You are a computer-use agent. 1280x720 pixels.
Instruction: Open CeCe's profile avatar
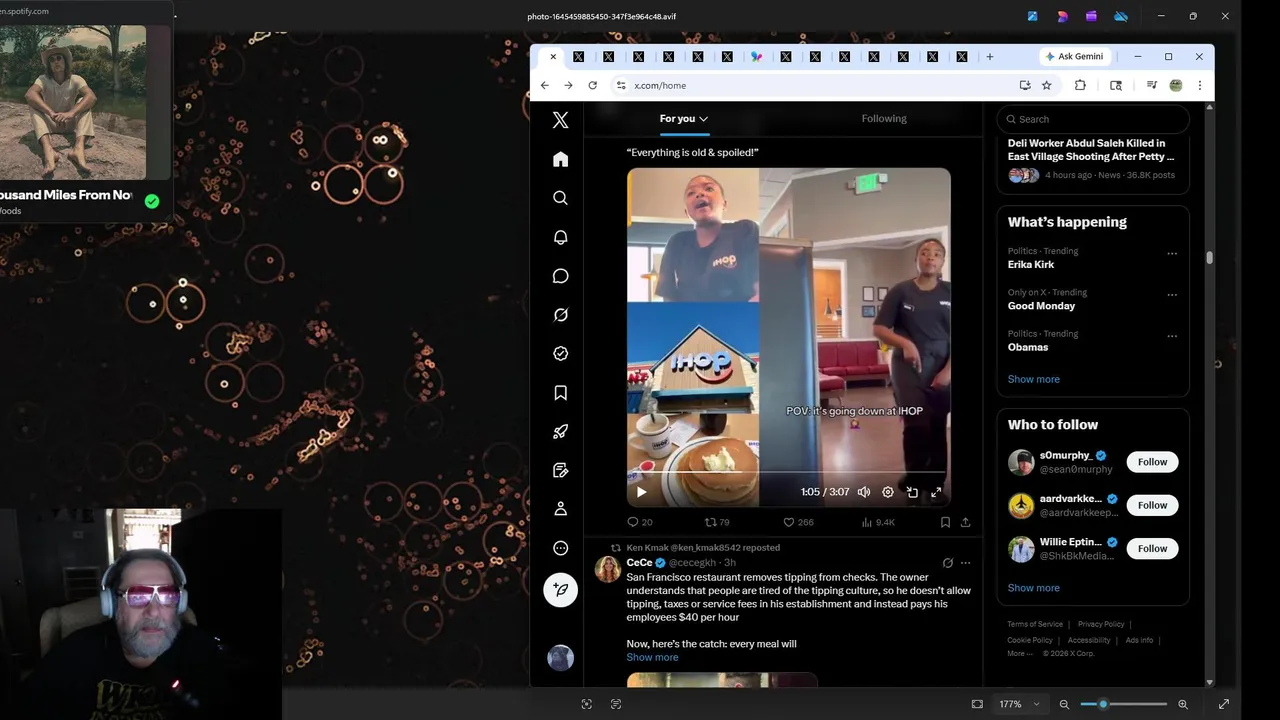[607, 570]
